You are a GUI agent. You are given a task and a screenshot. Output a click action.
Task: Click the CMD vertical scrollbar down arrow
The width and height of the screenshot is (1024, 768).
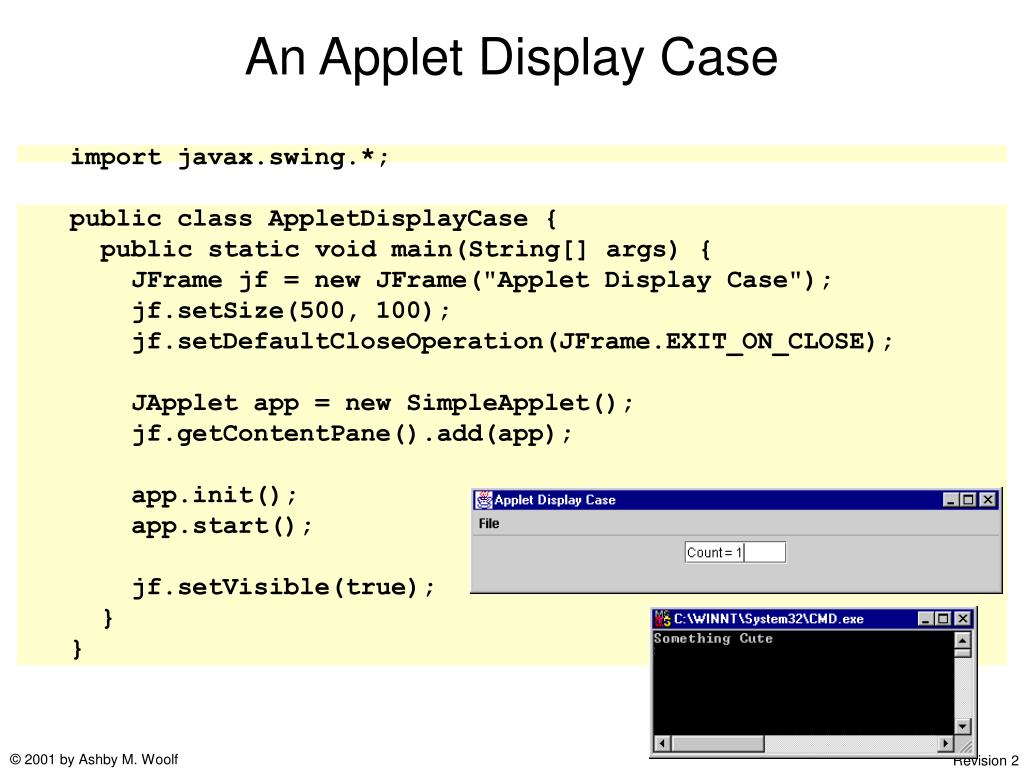click(x=963, y=726)
